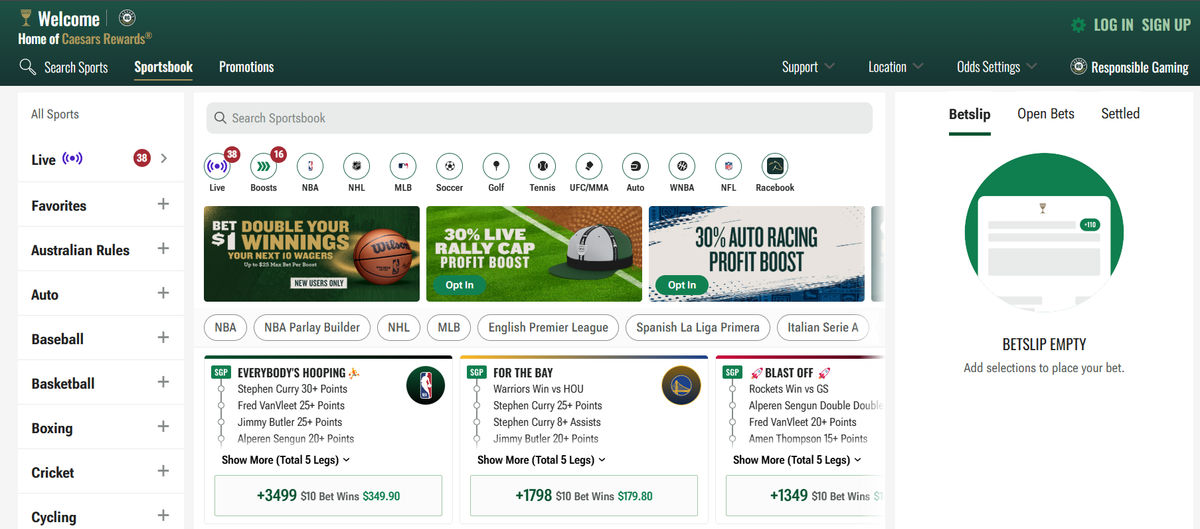Click the SIGN UP link

[x=1166, y=25]
